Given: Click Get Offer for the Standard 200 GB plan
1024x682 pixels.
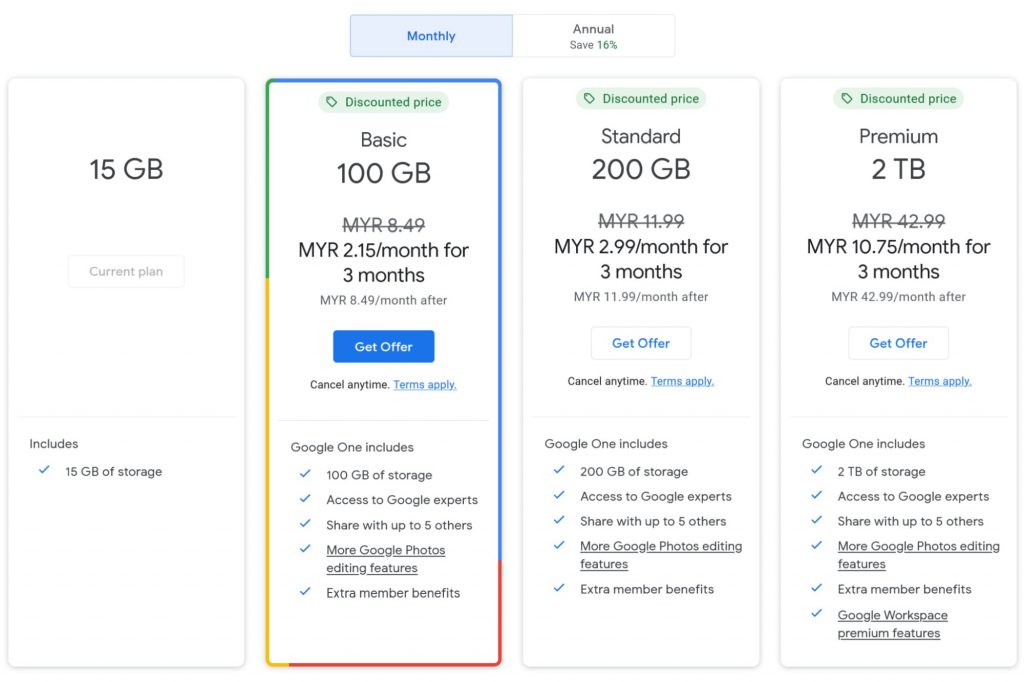Looking at the screenshot, I should (641, 343).
